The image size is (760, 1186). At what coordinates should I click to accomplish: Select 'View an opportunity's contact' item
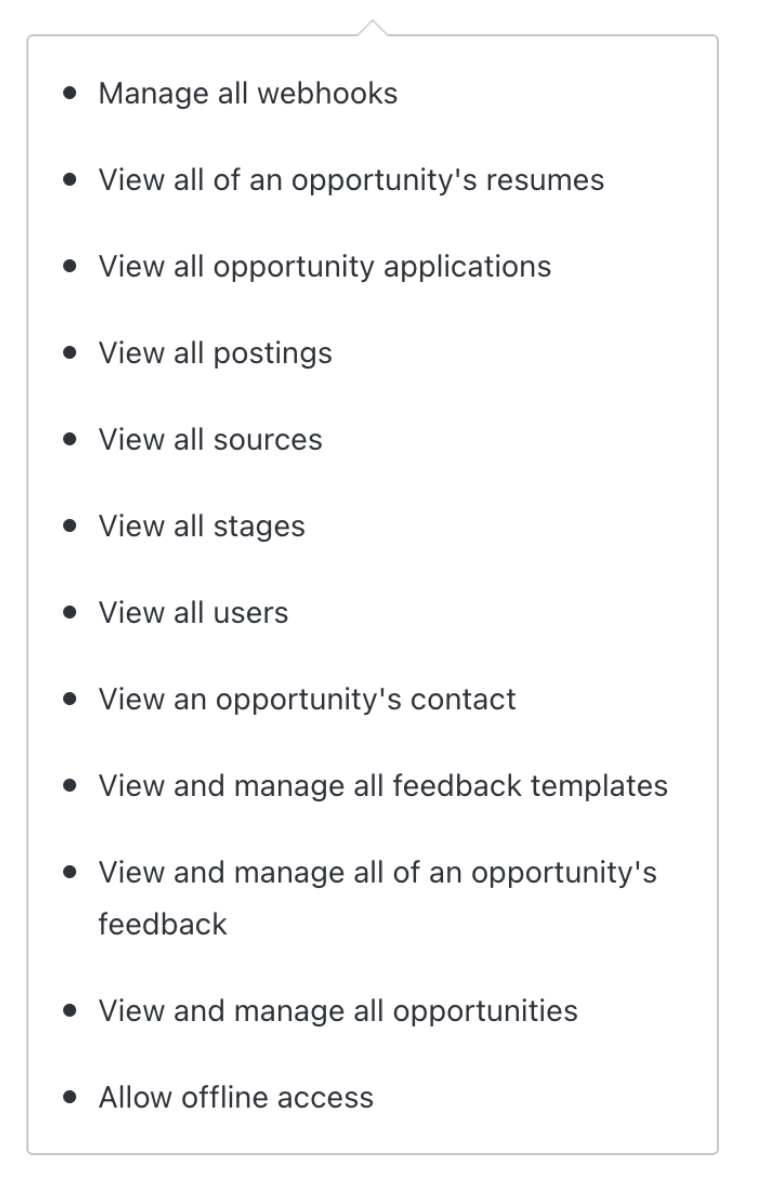(307, 699)
